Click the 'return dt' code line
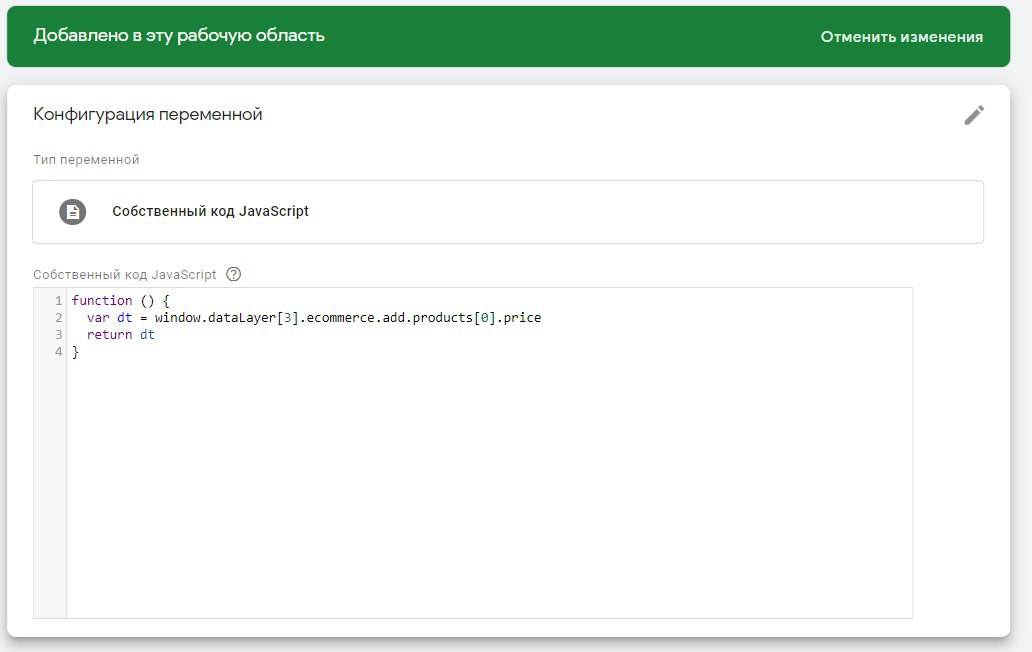The image size is (1032, 652). pyautogui.click(x=120, y=335)
